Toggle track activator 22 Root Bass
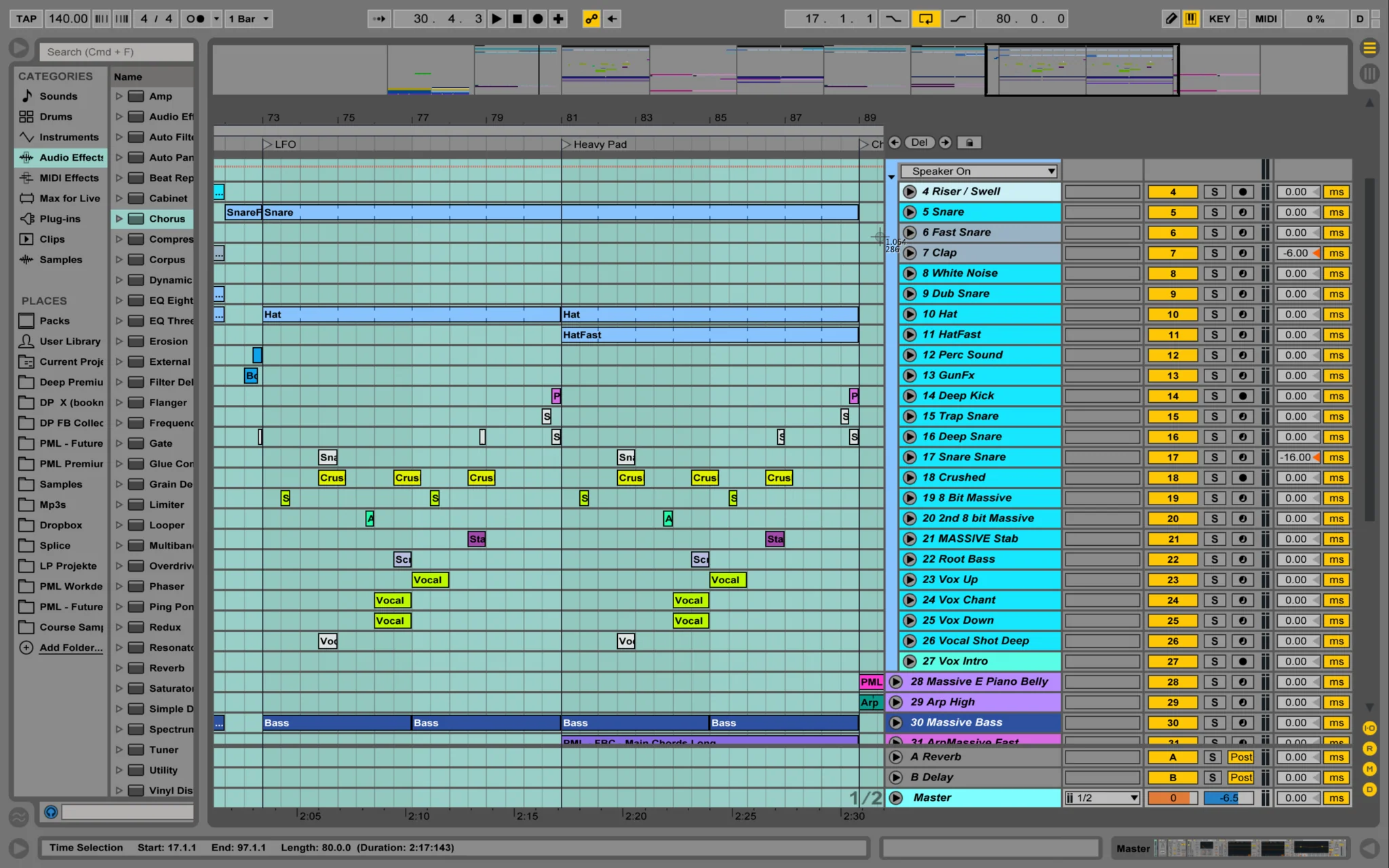Viewport: 1389px width, 868px height. 1173,559
